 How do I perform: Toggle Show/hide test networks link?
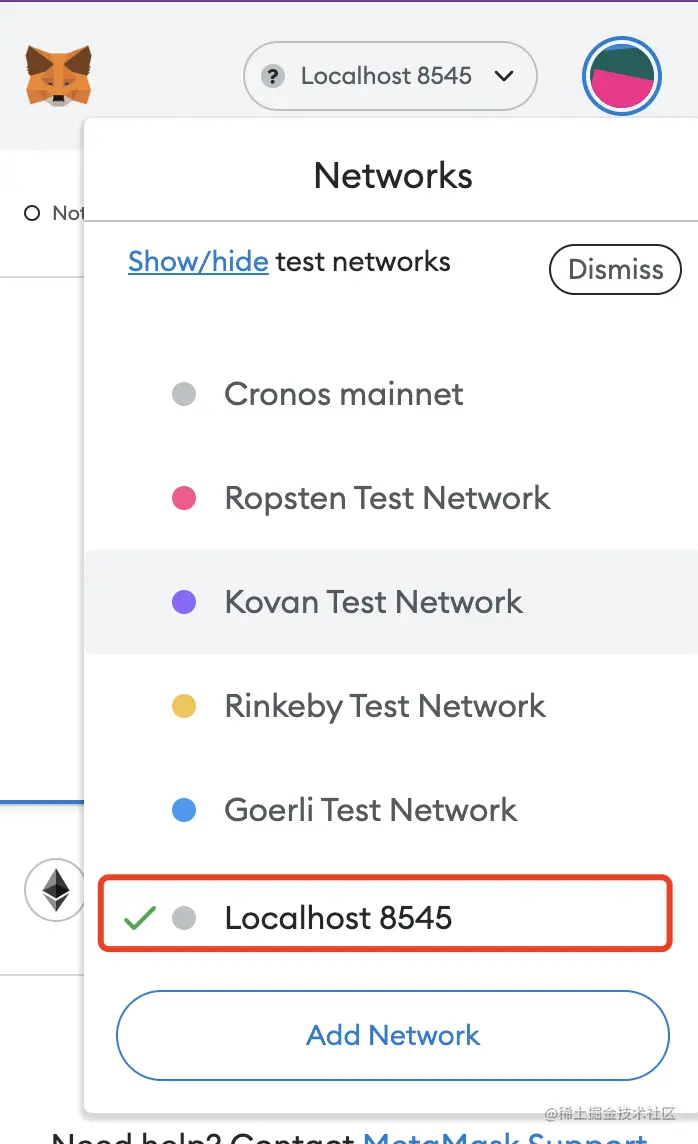point(198,262)
